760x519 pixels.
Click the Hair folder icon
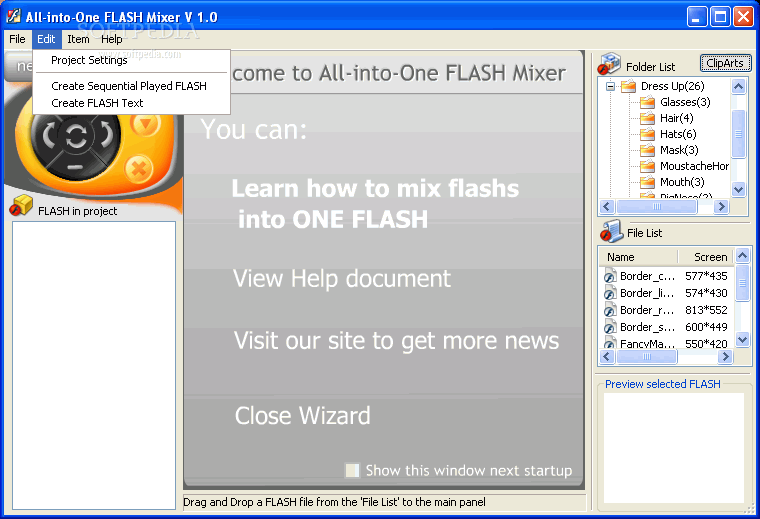click(x=647, y=118)
